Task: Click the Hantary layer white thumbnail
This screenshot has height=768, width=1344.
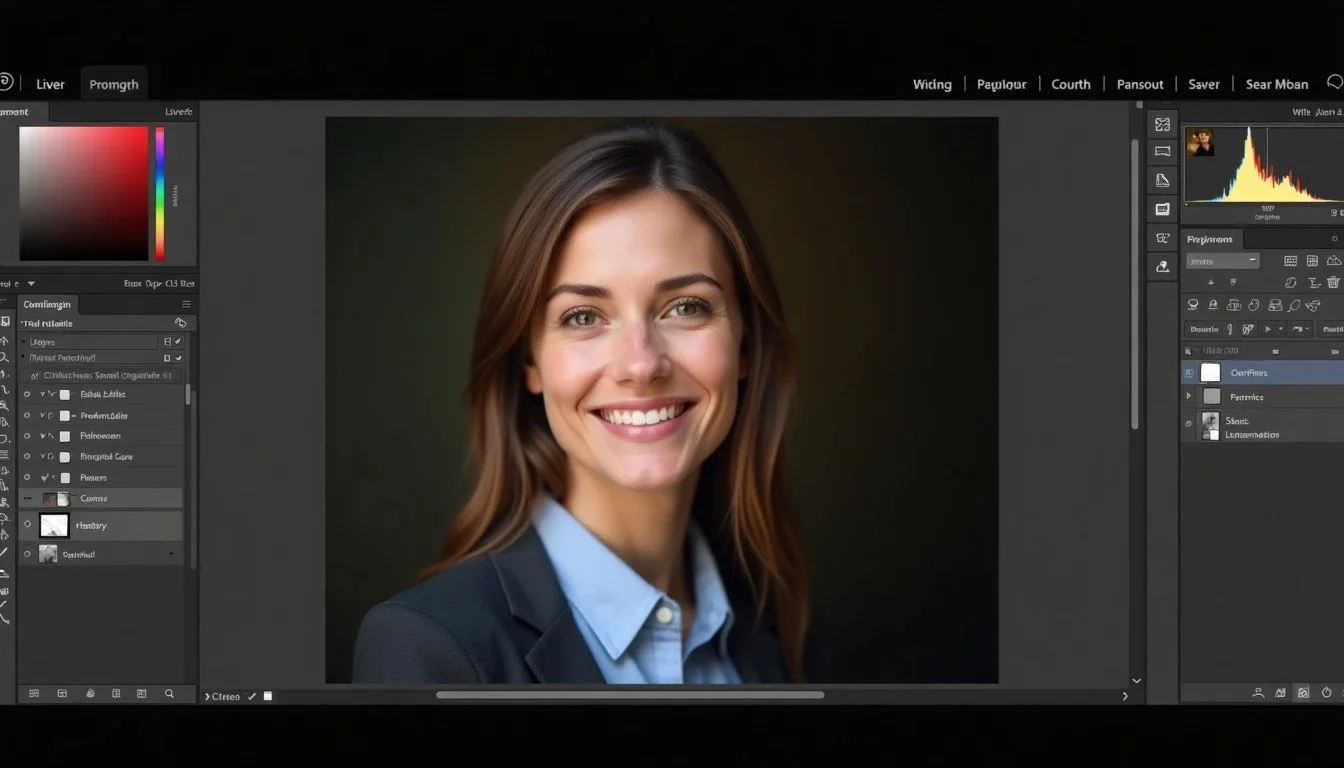Action: click(x=54, y=525)
